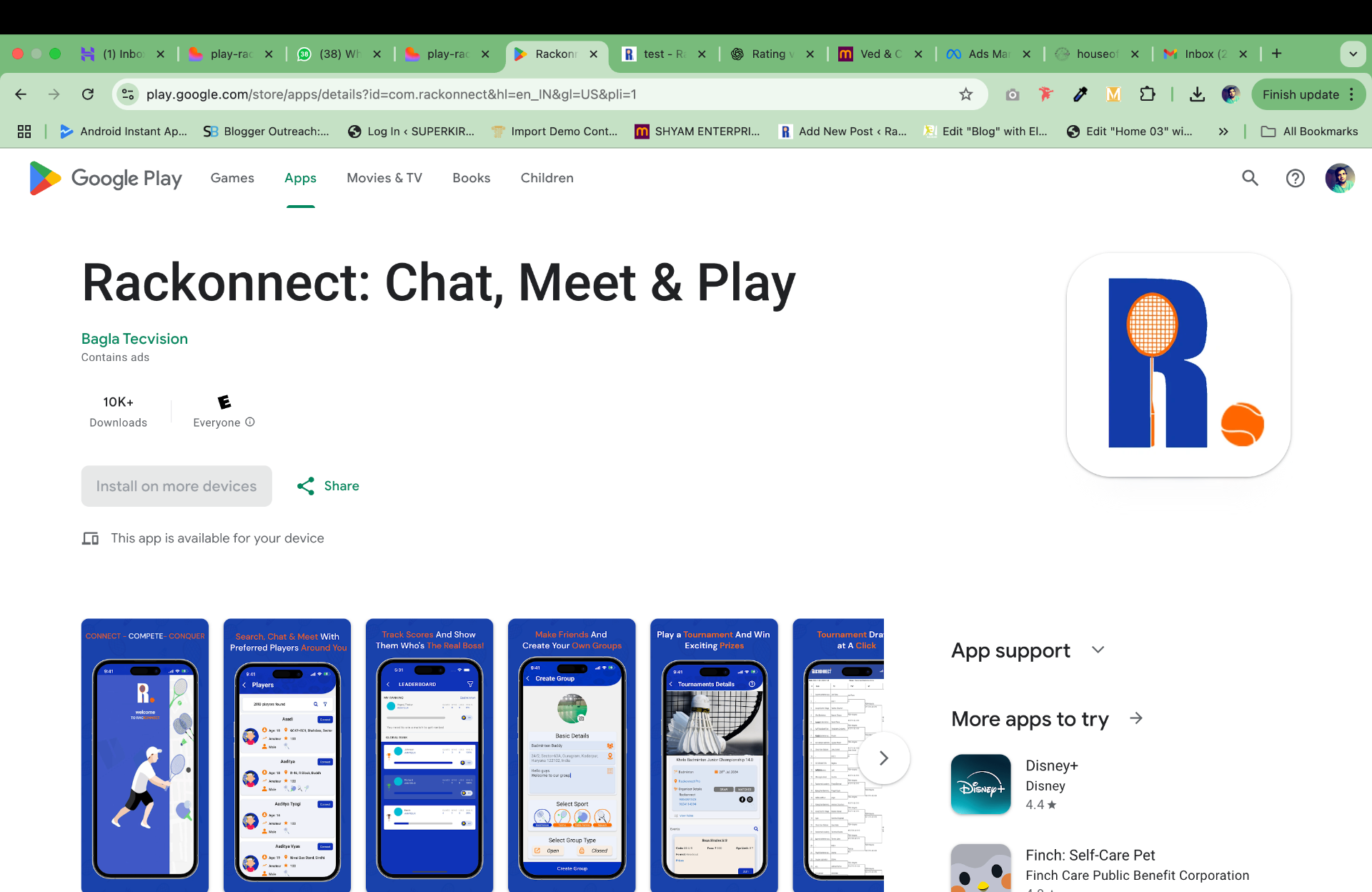1372x892 pixels.
Task: Click the Google Play search icon
Action: (1250, 178)
